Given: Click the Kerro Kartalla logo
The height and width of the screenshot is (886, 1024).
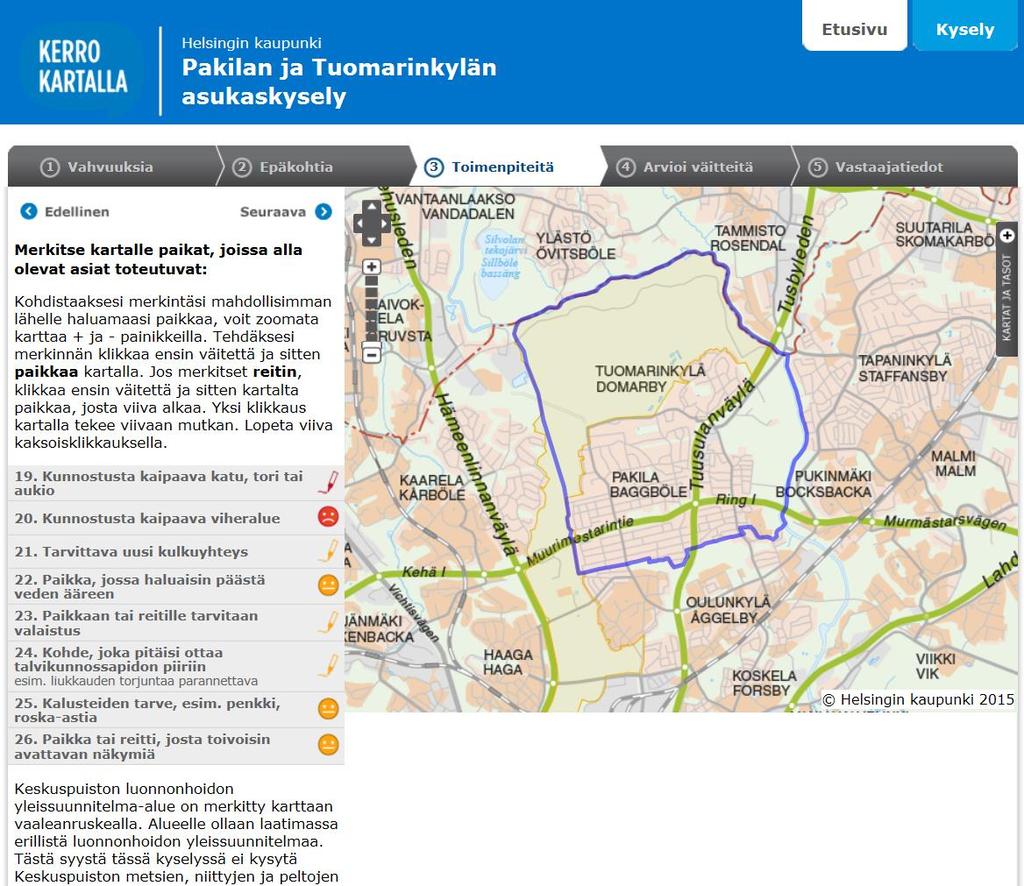Looking at the screenshot, I should [x=83, y=67].
